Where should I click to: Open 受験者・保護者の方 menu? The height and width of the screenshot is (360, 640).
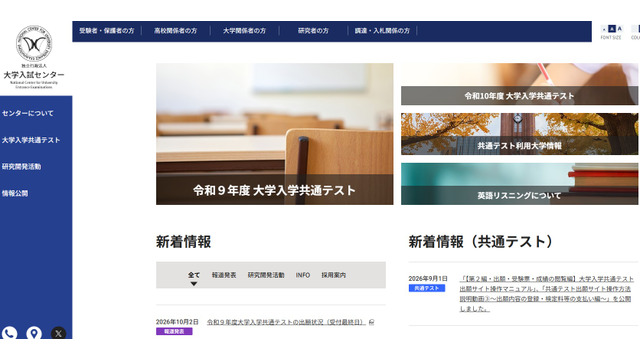coord(107,31)
